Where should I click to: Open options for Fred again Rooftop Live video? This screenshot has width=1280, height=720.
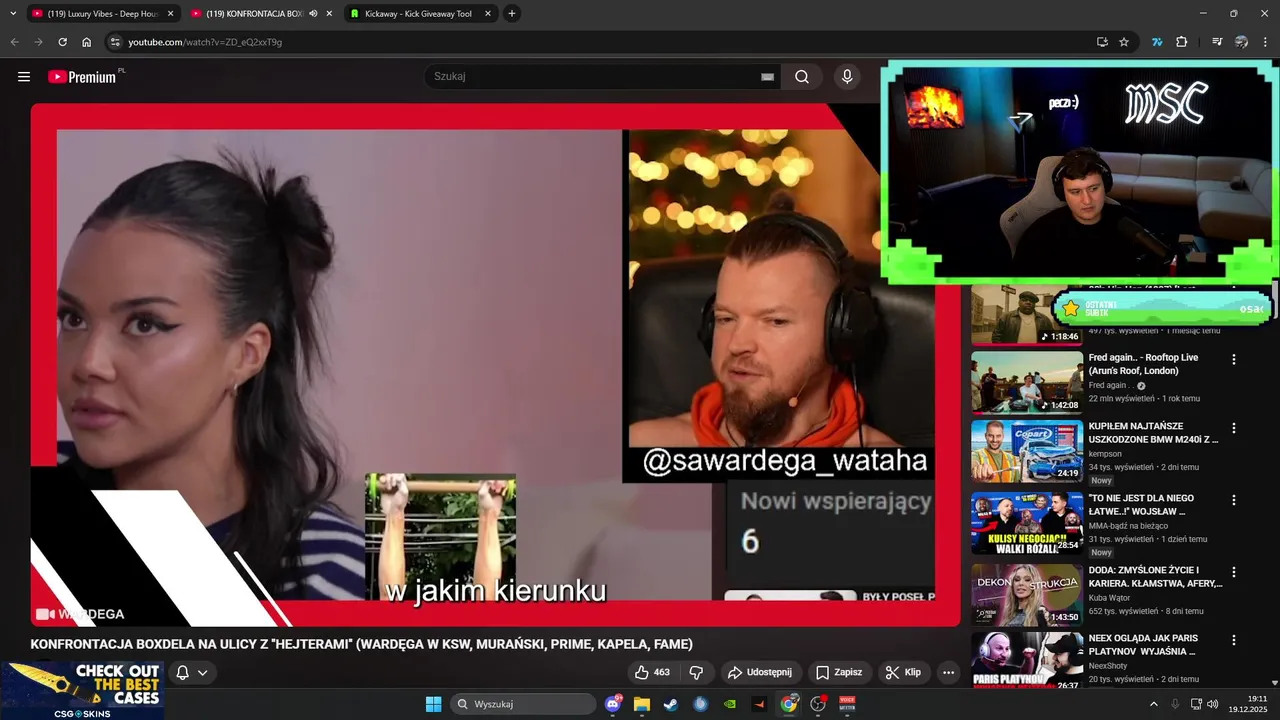tap(1233, 360)
